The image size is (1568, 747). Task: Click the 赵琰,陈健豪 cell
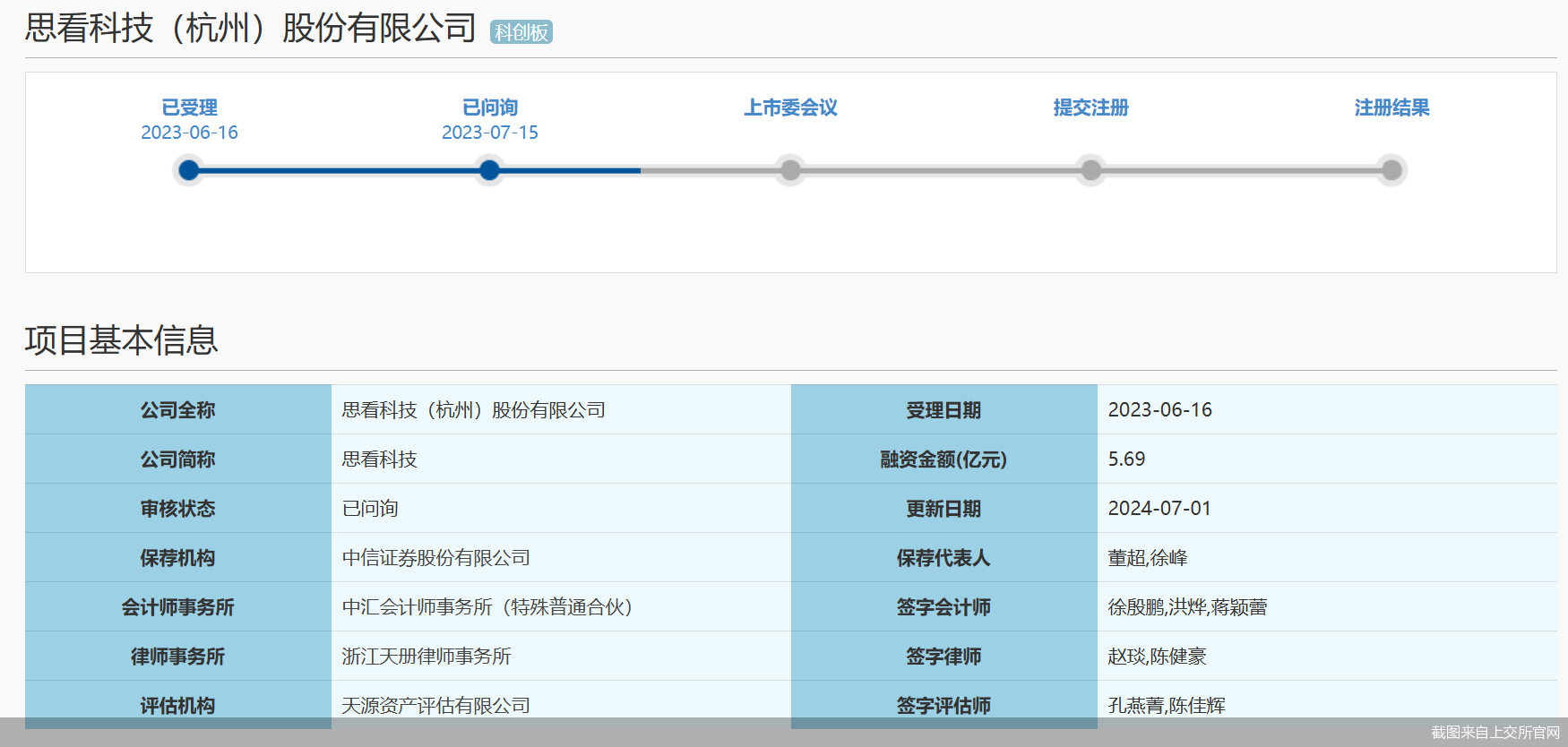point(1327,656)
